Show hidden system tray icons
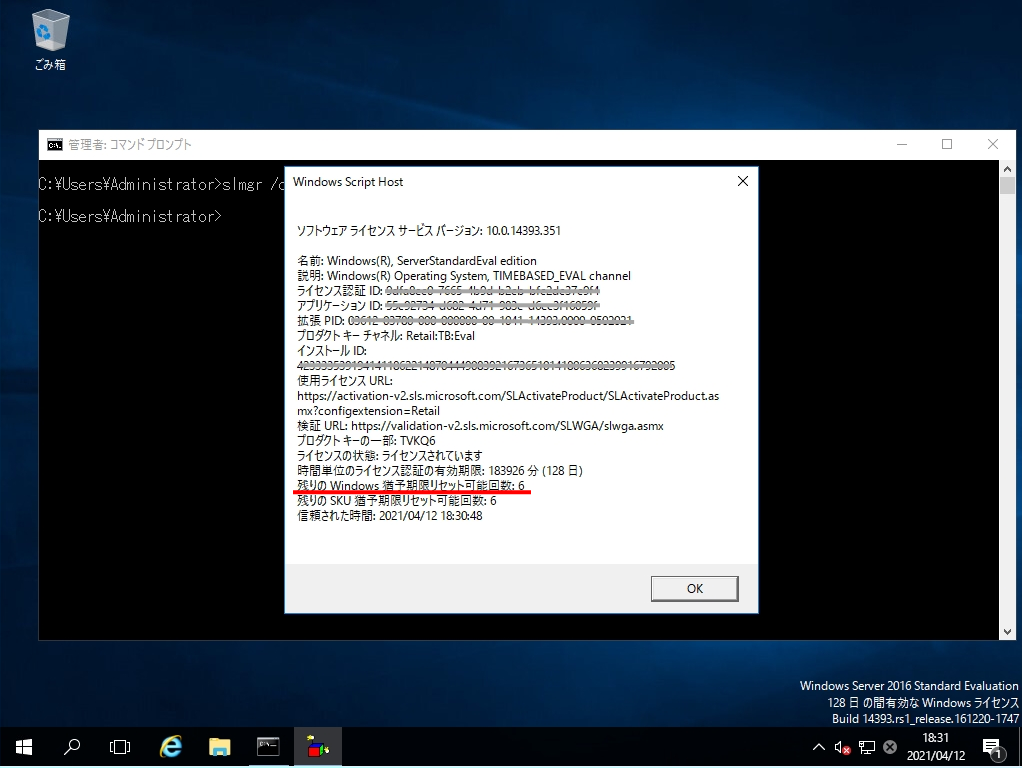 [x=819, y=747]
